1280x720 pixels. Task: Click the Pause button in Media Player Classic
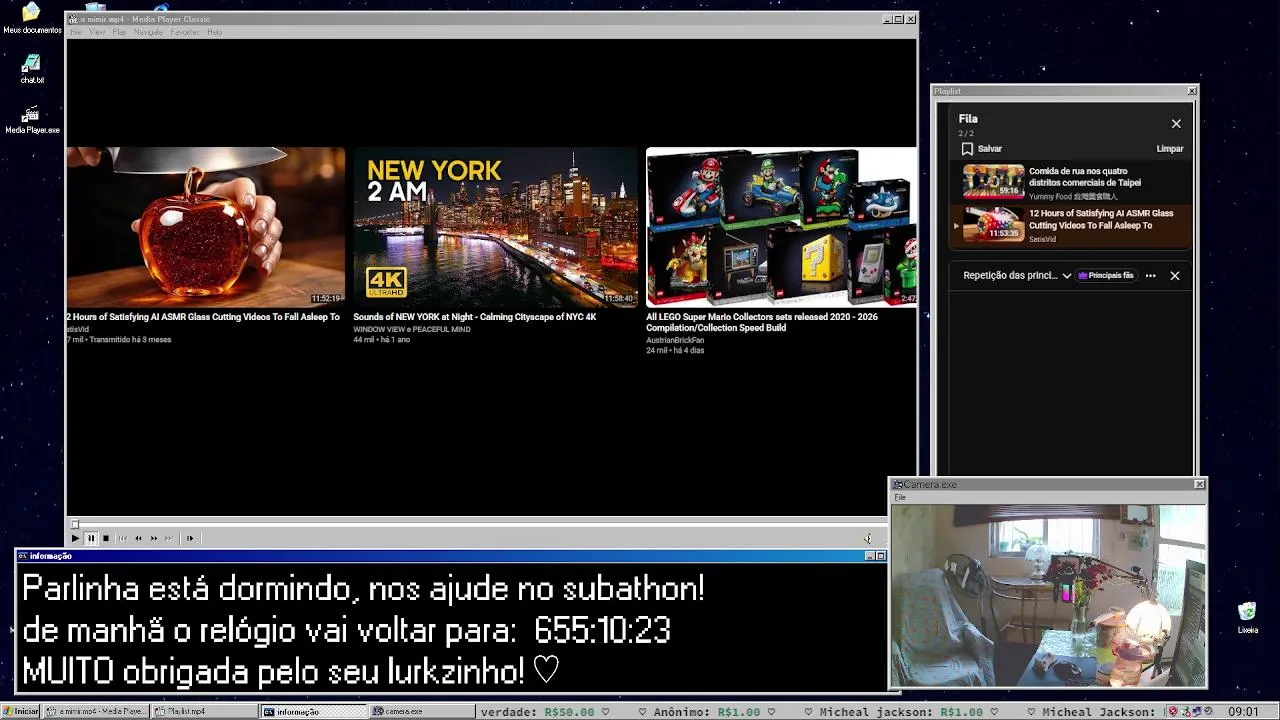click(91, 538)
